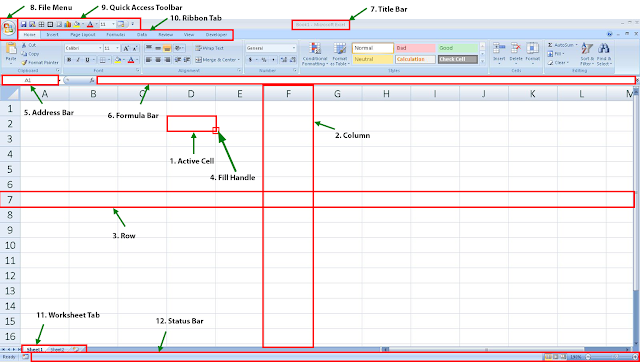The width and height of the screenshot is (640, 362).
Task: Click Decrease Decimal icon
Action: click(293, 60)
